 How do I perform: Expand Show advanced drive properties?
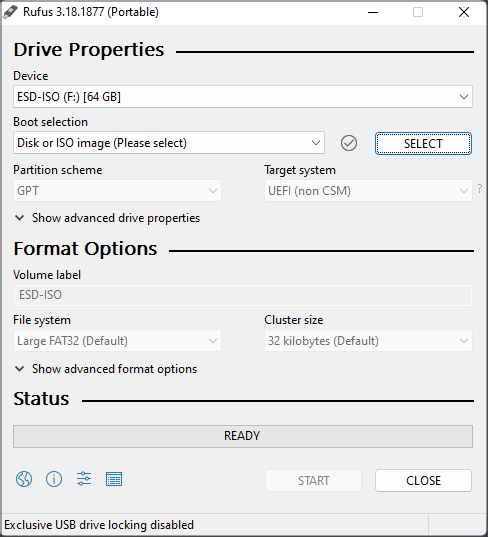108,218
